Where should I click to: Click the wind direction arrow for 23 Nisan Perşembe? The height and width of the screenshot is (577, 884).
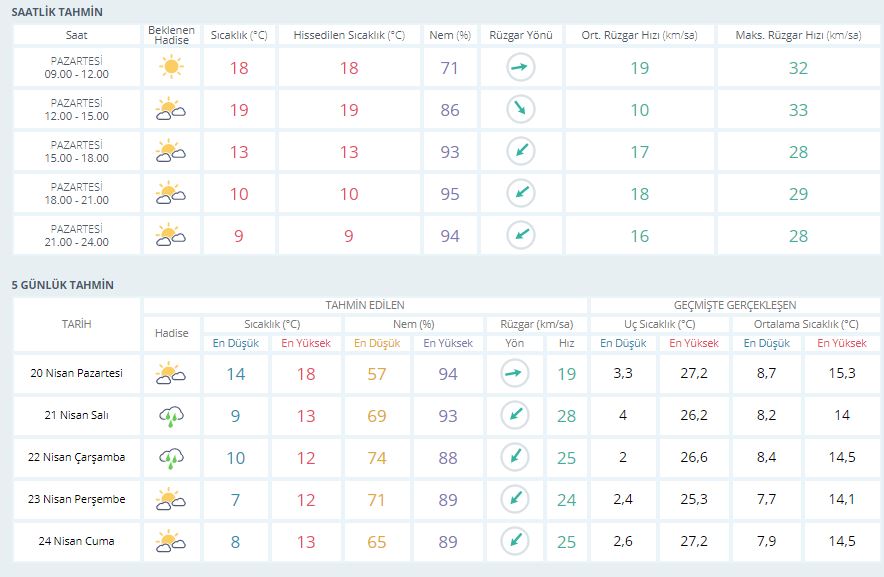514,500
